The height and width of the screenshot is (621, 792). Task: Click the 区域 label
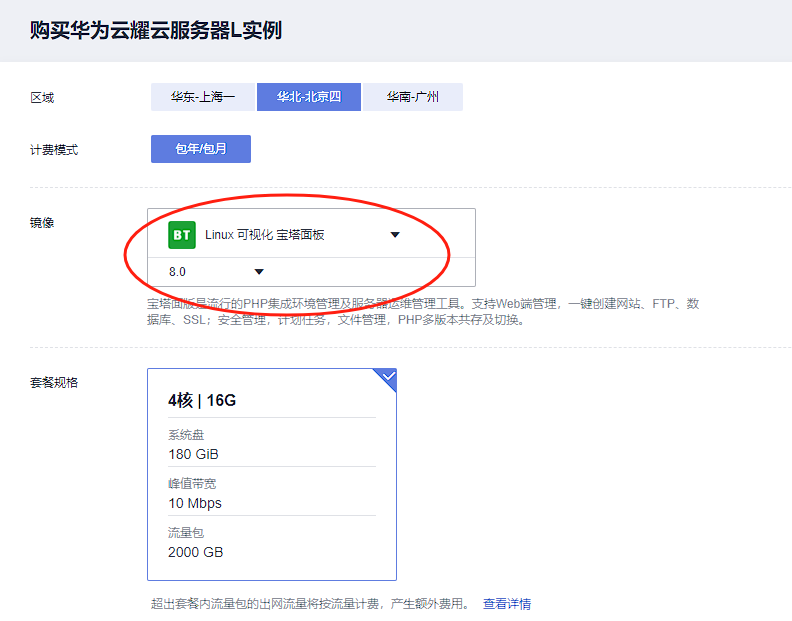tap(42, 98)
